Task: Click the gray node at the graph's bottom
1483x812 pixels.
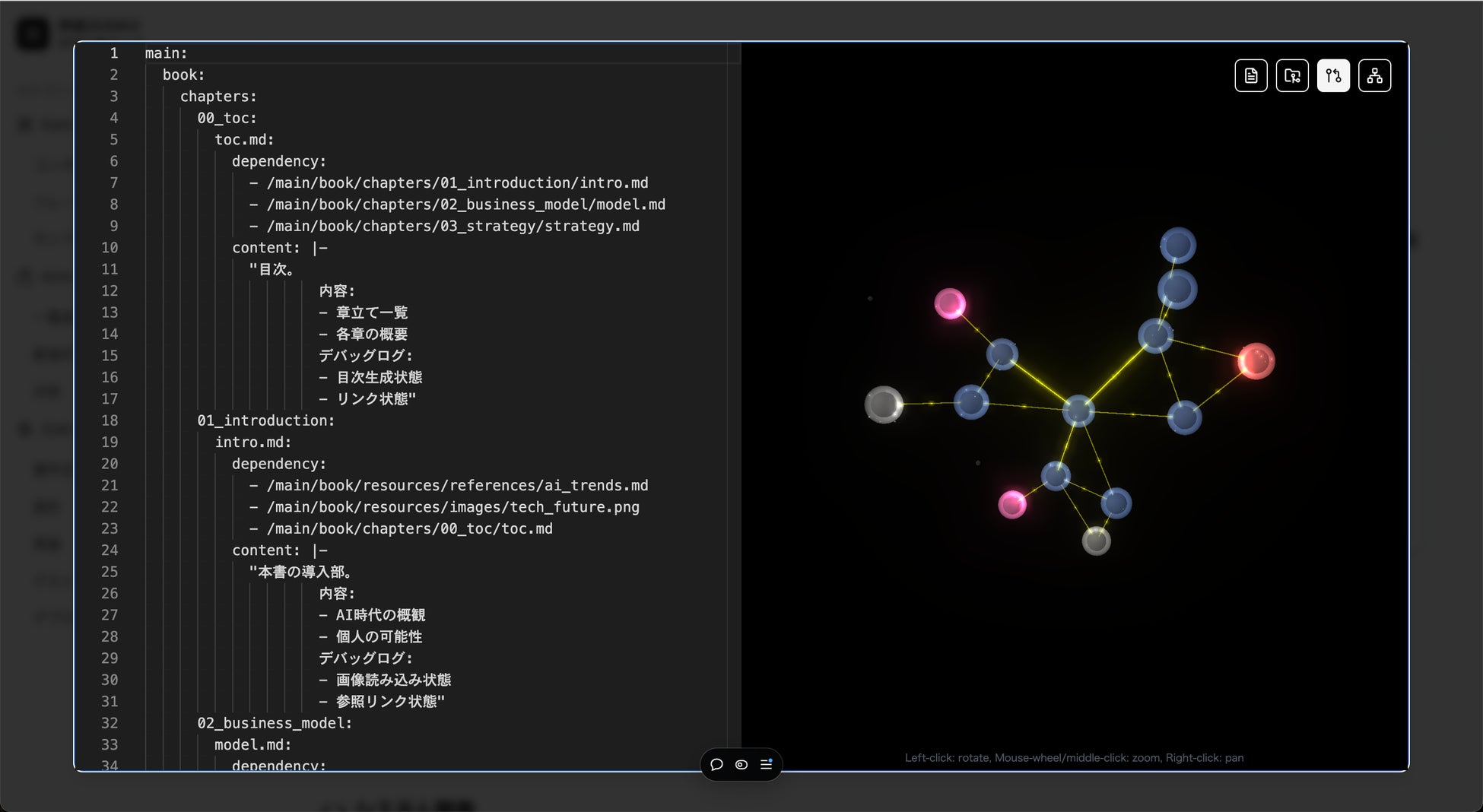Action: [x=1097, y=541]
